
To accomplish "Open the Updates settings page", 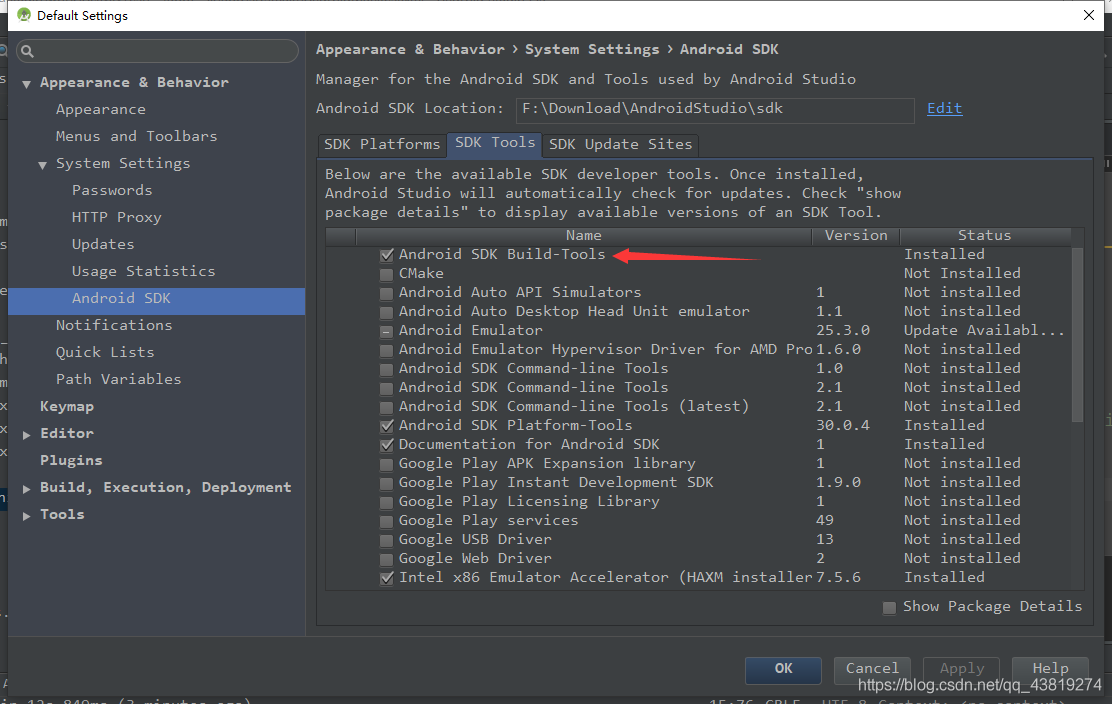I will 102,244.
